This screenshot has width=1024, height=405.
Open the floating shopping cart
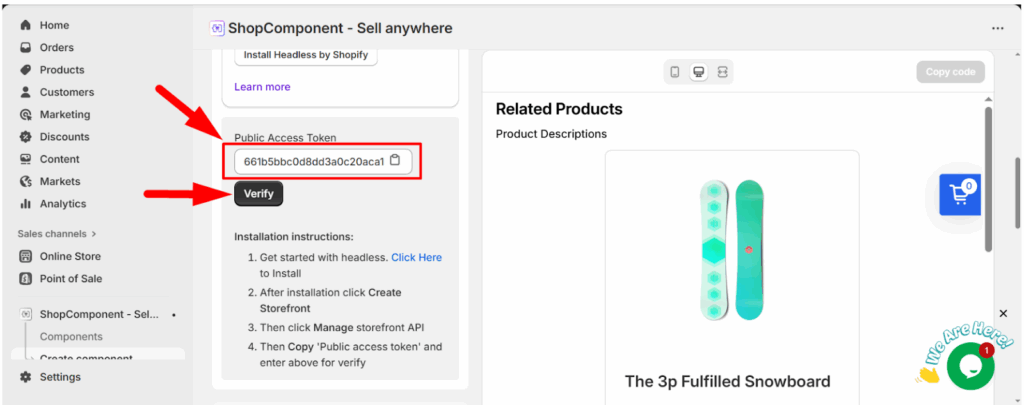960,194
